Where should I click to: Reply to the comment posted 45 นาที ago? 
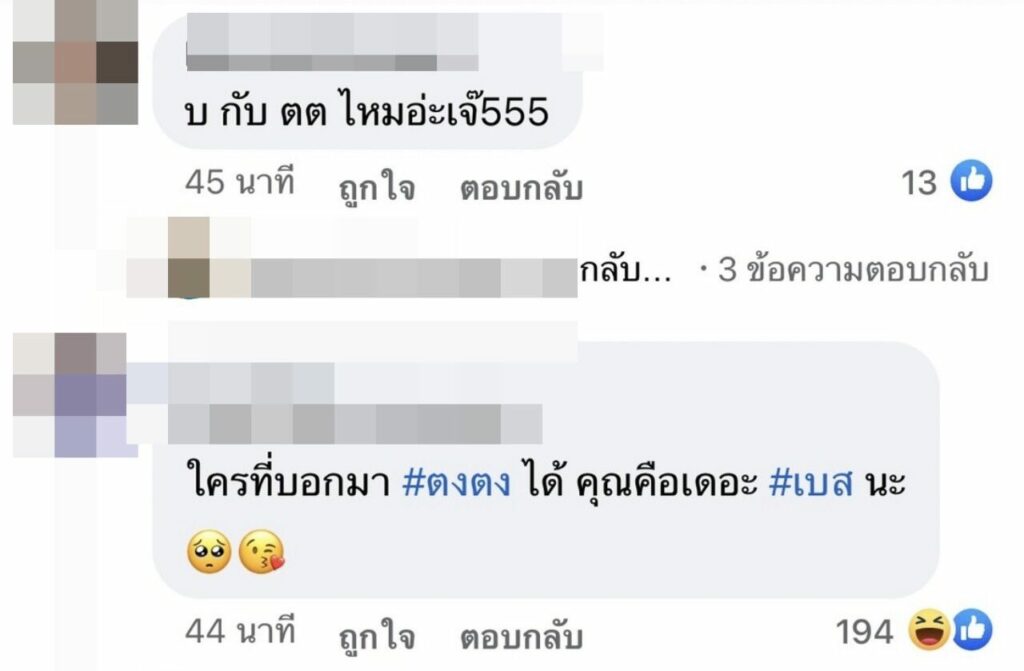point(521,188)
